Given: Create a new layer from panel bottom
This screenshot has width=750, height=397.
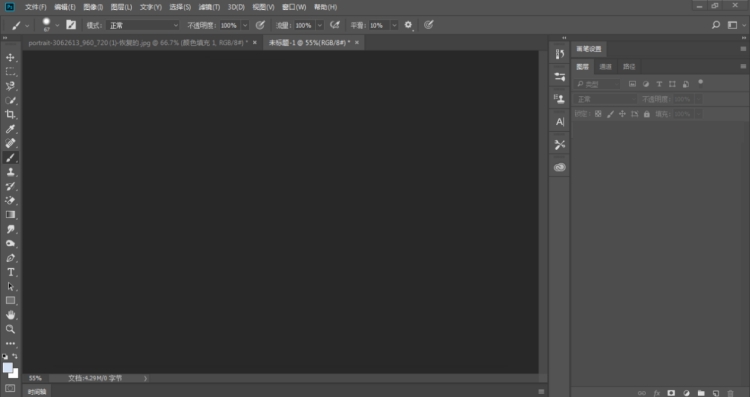Looking at the screenshot, I should pos(716,393).
